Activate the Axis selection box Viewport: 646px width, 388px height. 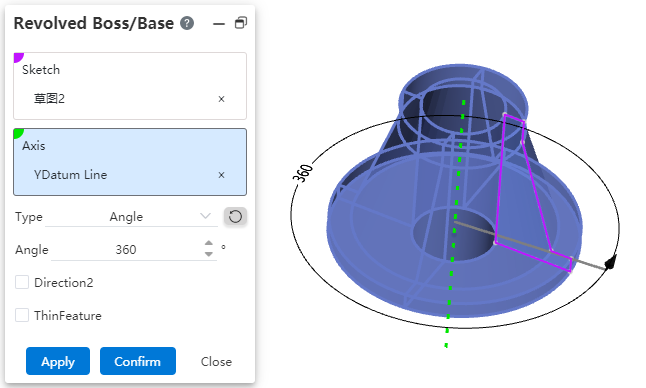[130, 162]
